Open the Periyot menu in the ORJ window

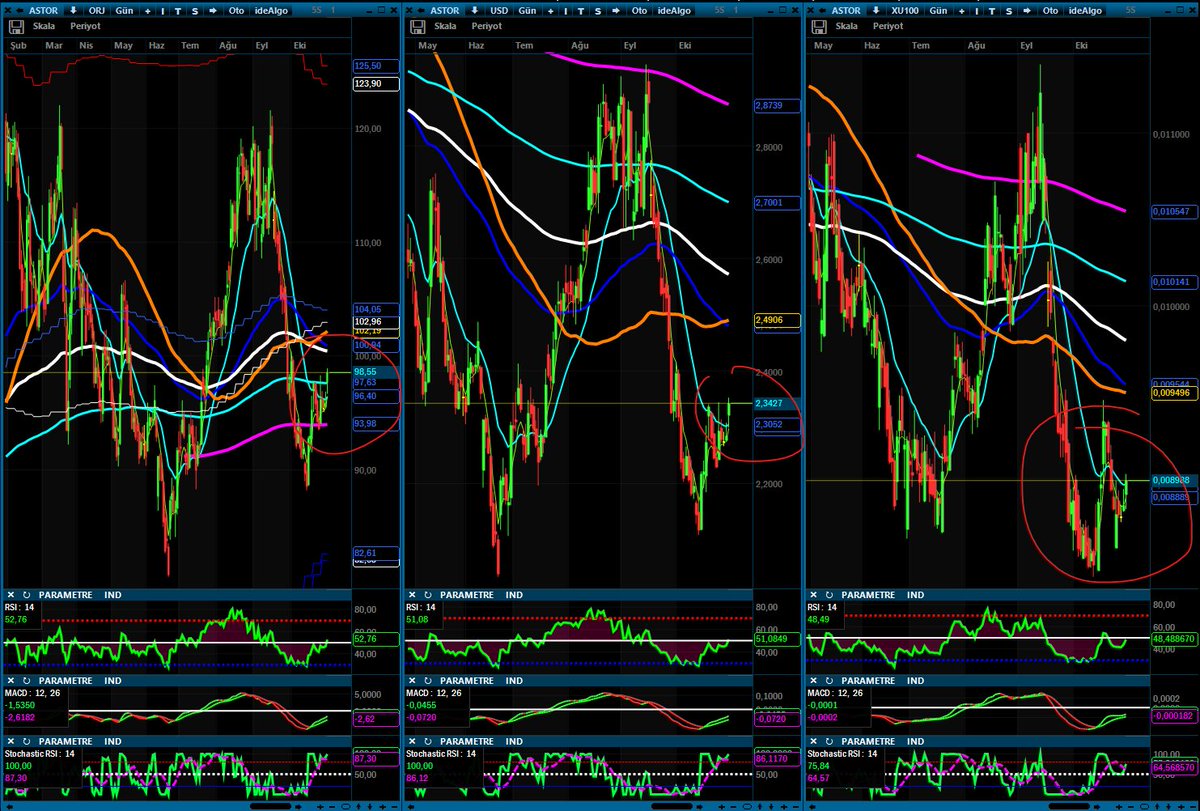[85, 27]
